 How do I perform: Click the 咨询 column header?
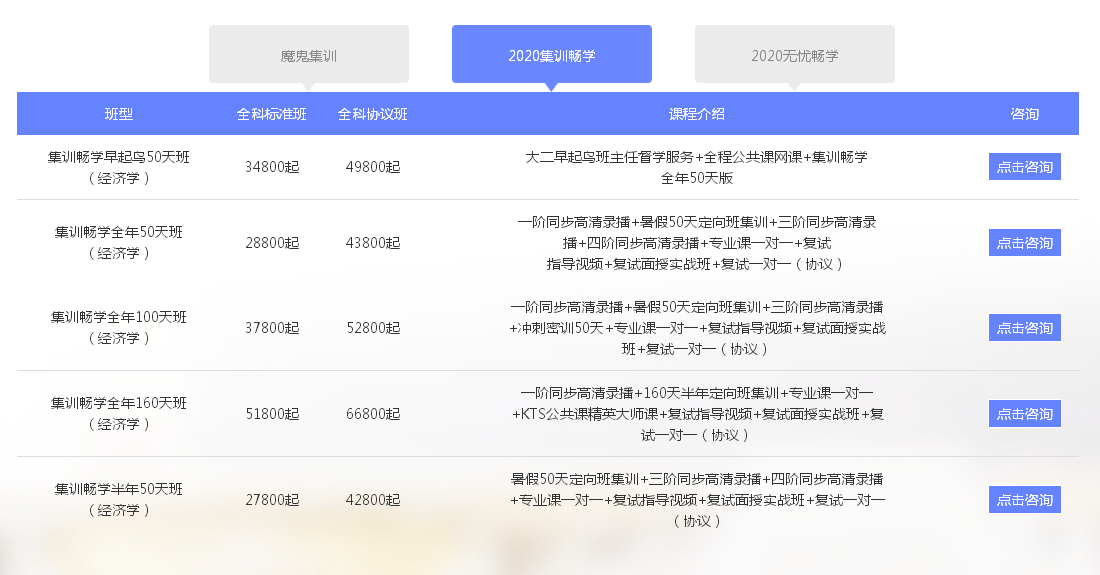click(1024, 114)
